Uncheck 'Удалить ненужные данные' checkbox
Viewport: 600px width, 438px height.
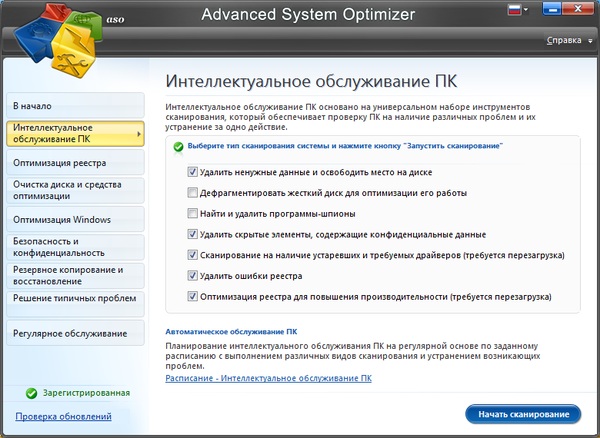pyautogui.click(x=192, y=171)
